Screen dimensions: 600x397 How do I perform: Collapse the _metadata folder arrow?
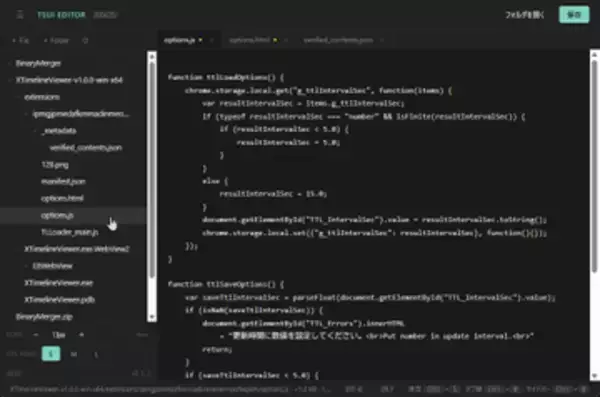(x=35, y=131)
